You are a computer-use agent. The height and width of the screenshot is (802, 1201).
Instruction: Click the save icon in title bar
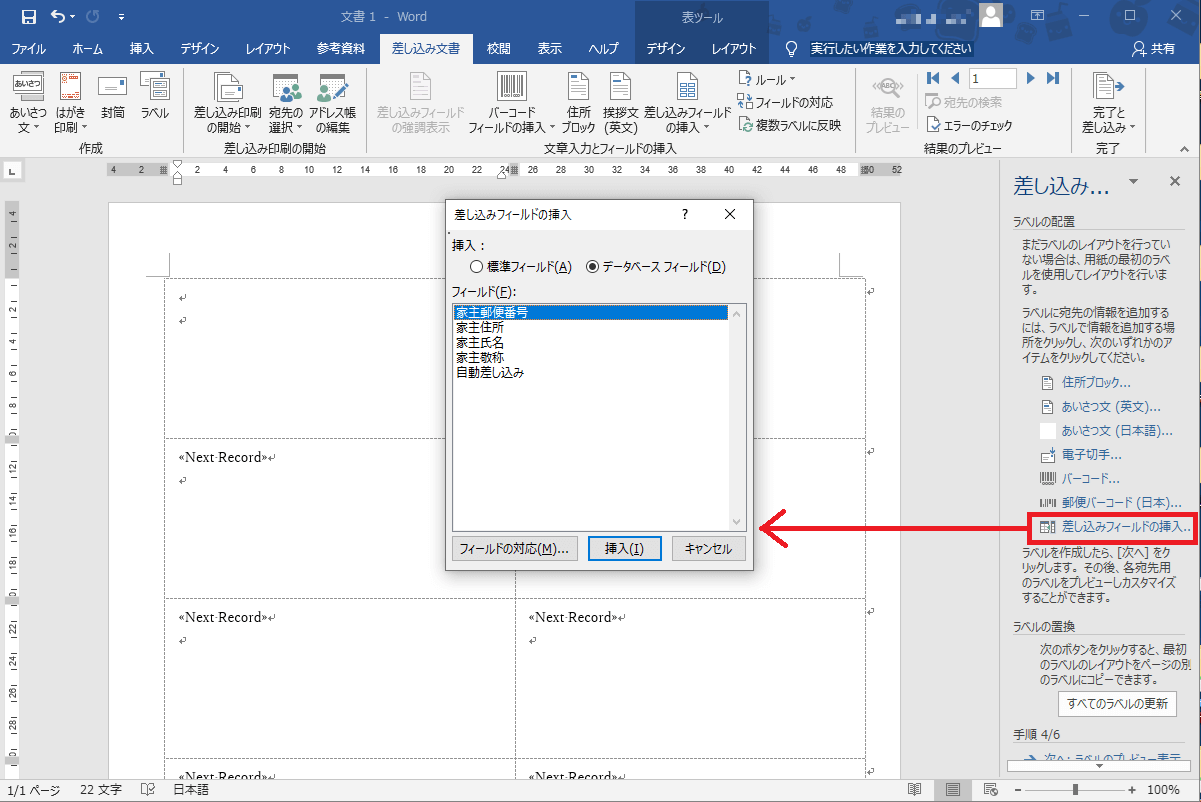pyautogui.click(x=28, y=16)
